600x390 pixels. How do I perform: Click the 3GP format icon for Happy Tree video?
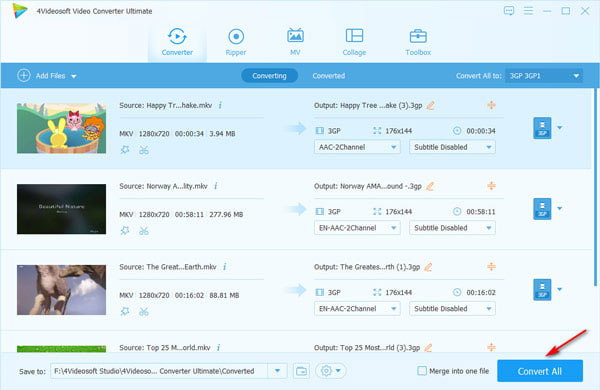point(542,128)
